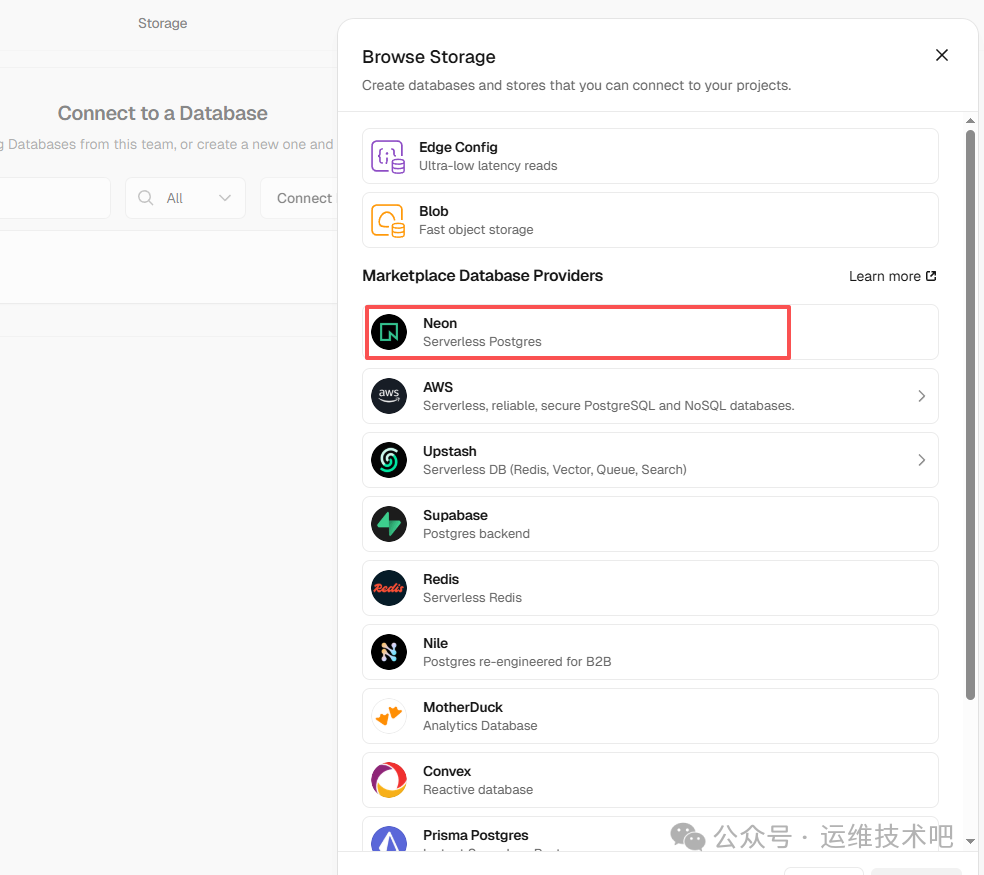Open the All filter dropdown
This screenshot has height=875, width=984.
click(x=185, y=198)
